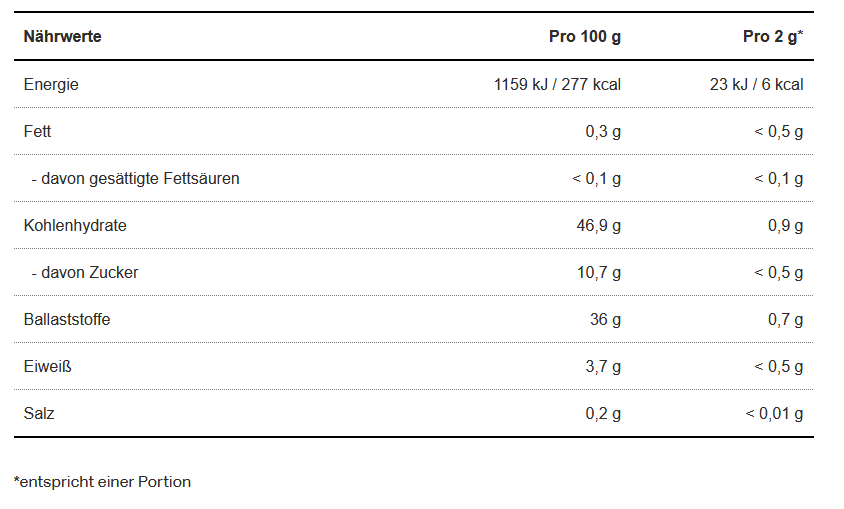Click the 36 g fiber value
The image size is (844, 509).
click(605, 319)
